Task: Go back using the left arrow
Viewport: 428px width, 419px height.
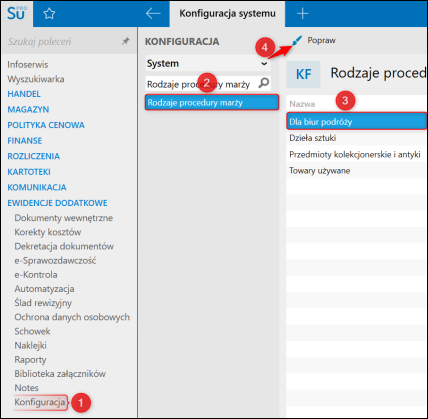Action: [153, 13]
